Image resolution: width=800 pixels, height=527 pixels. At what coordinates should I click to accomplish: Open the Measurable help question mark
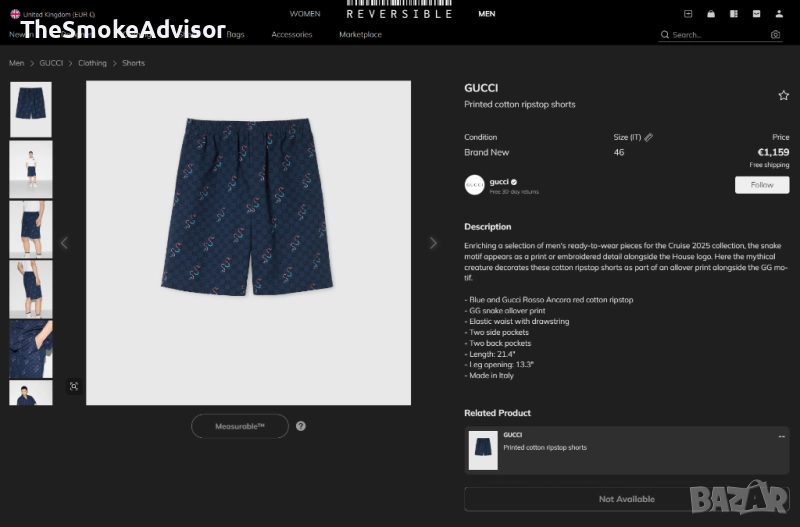pos(301,426)
